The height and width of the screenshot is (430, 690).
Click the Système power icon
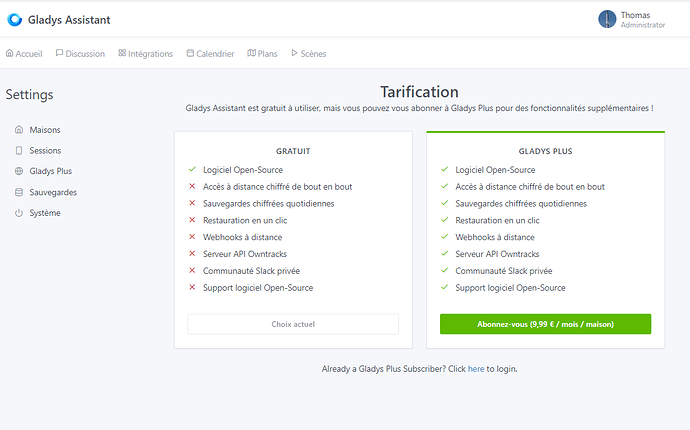point(19,213)
